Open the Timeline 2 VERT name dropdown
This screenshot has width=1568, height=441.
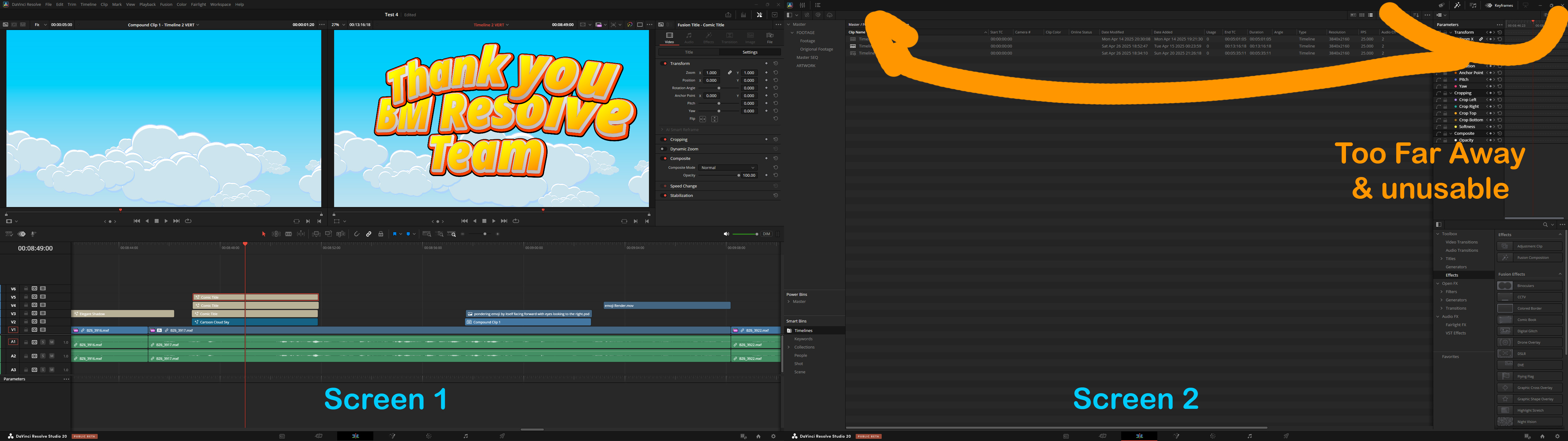(492, 25)
